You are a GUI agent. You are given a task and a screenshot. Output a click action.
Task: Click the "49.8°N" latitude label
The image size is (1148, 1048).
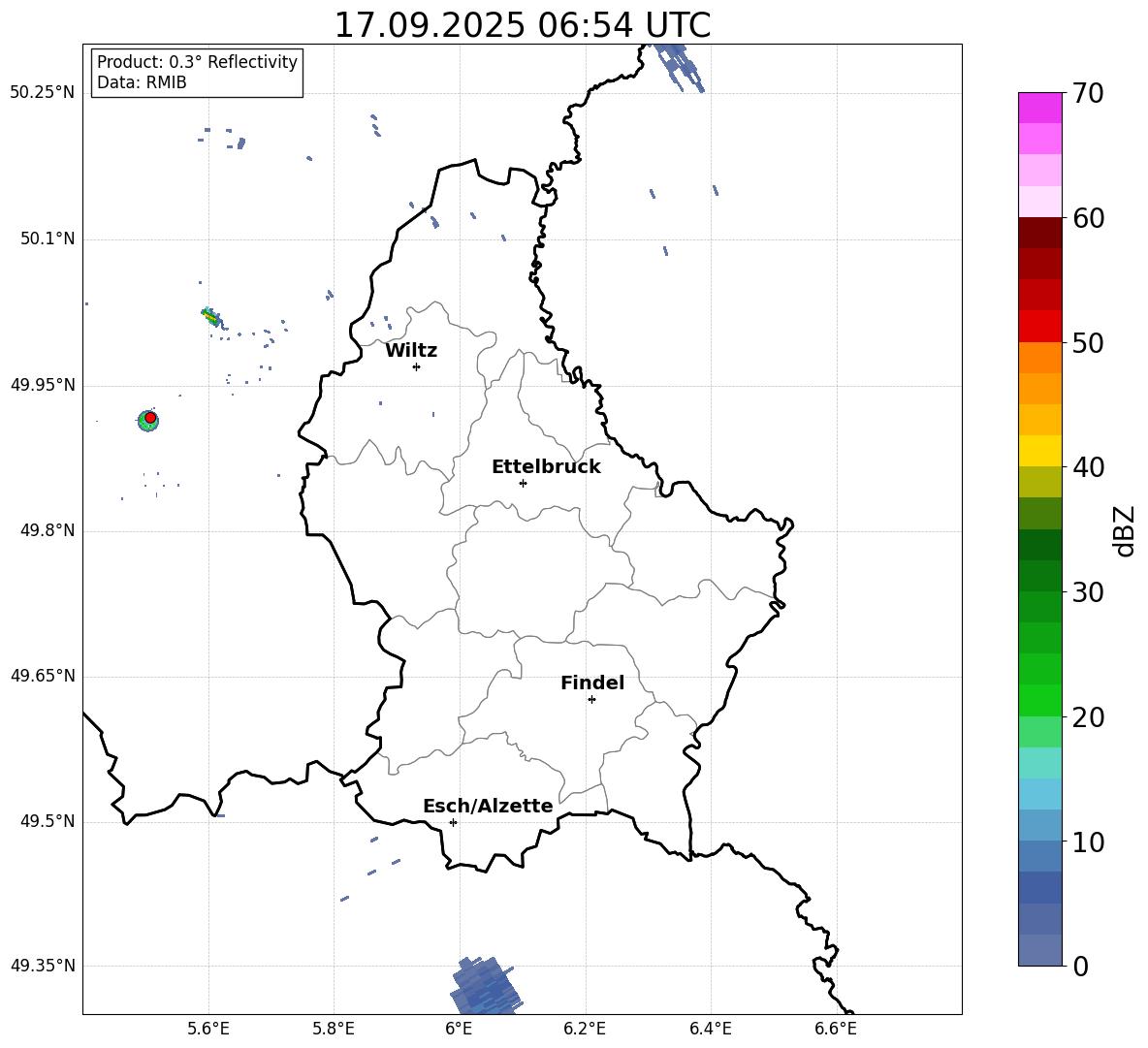48,530
